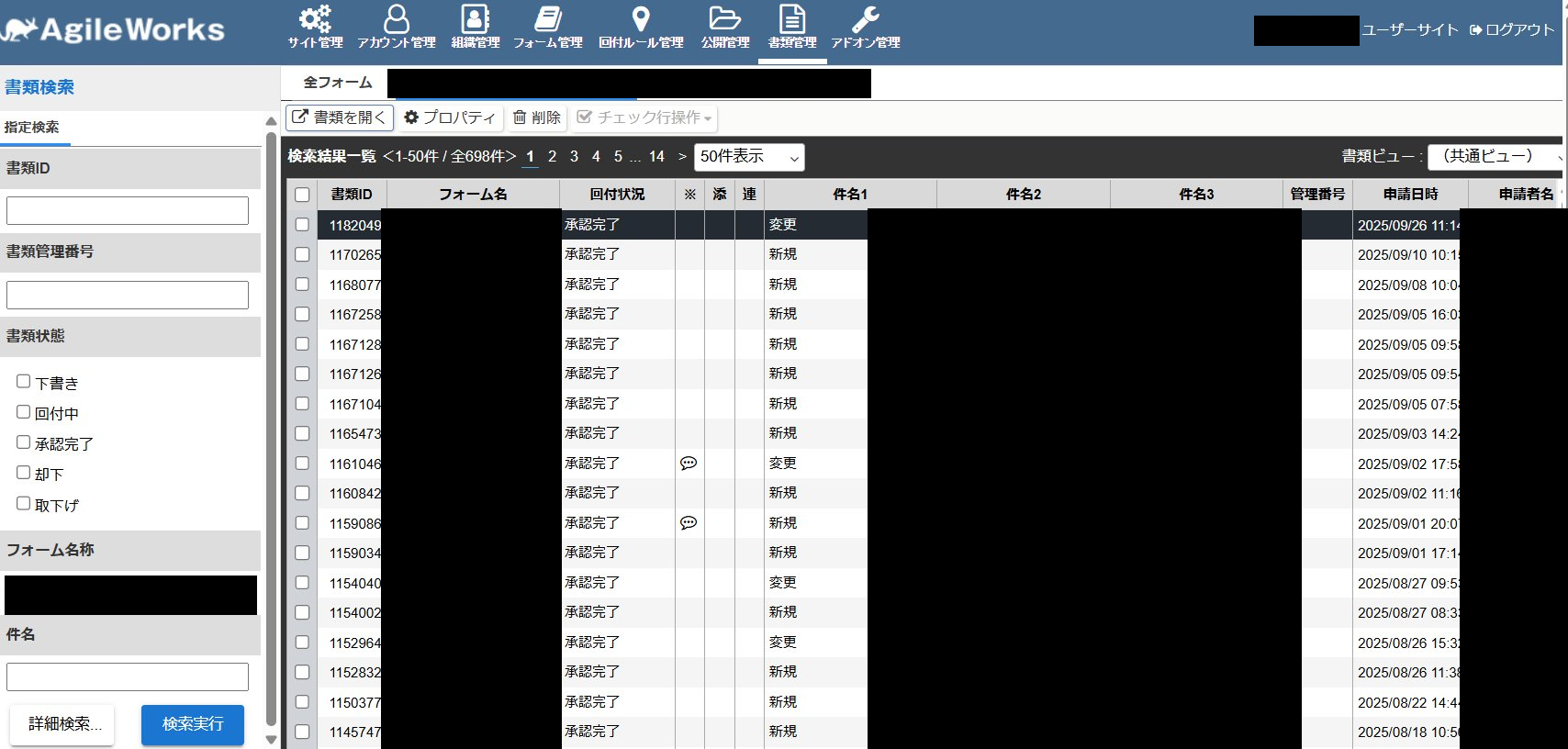Image resolution: width=1568 pixels, height=749 pixels.
Task: Check the row 1161046 checkbox
Action: 302,464
